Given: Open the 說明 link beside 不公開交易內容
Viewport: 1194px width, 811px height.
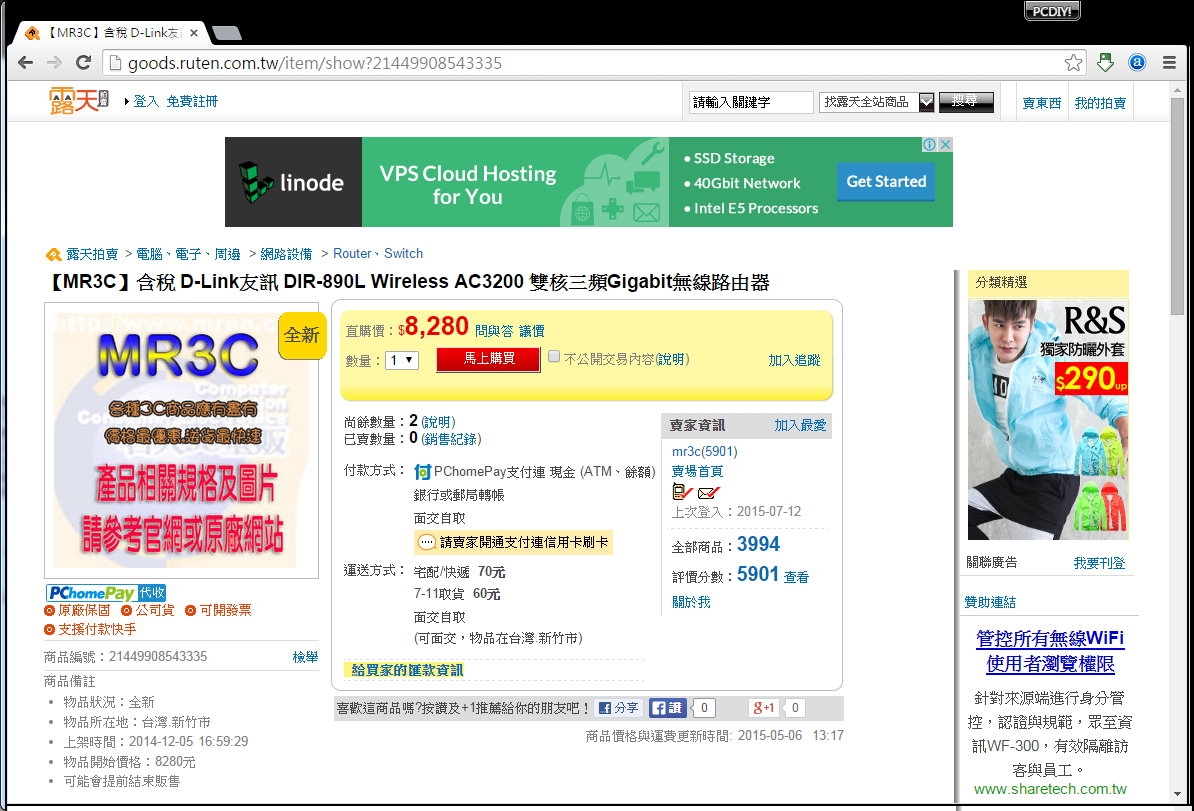Looking at the screenshot, I should [671, 359].
